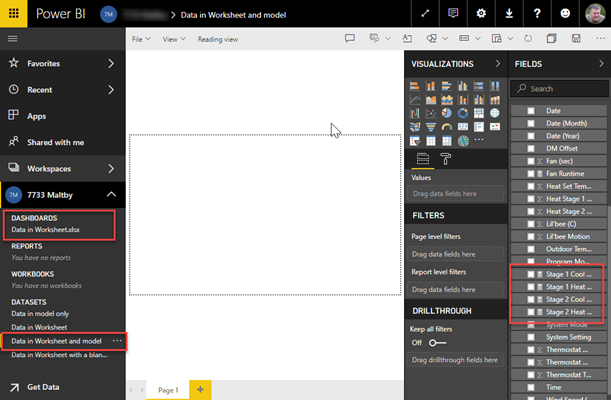
Task: Expand the Workspaces chevron
Action: 111,169
